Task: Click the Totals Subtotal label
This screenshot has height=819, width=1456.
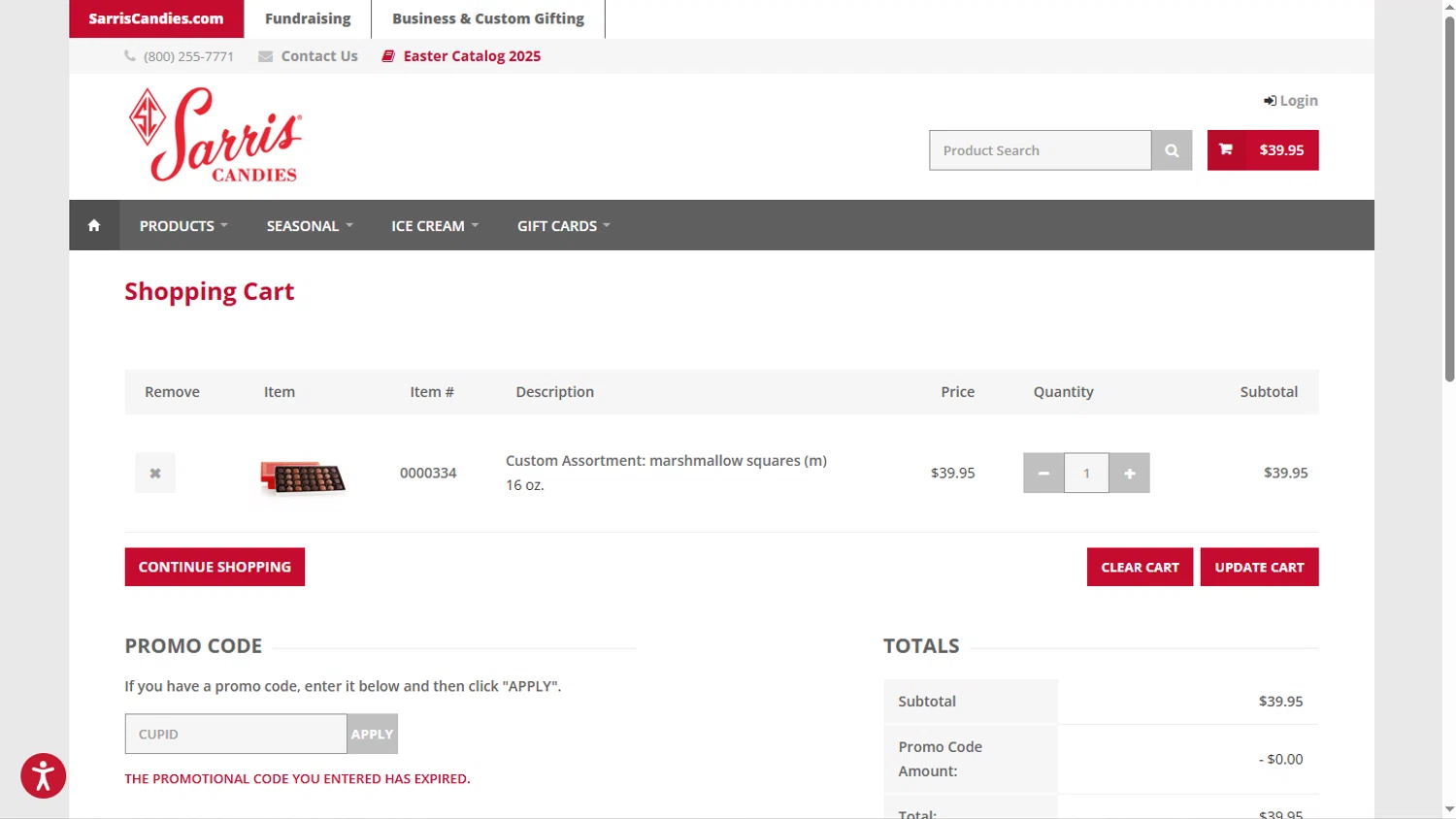Action: pyautogui.click(x=927, y=701)
